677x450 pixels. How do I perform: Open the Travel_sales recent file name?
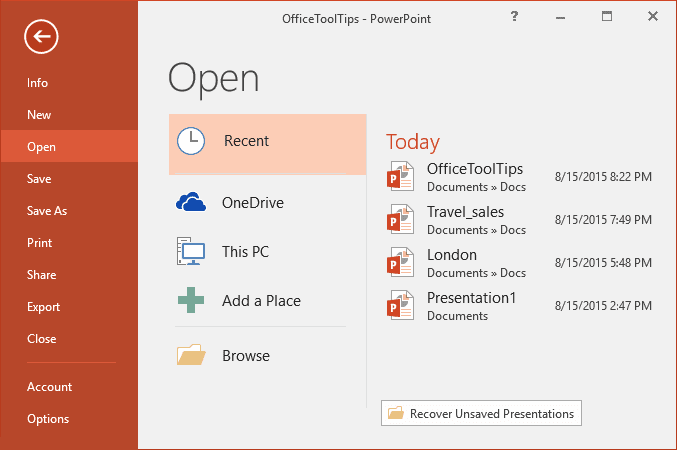pyautogui.click(x=465, y=212)
